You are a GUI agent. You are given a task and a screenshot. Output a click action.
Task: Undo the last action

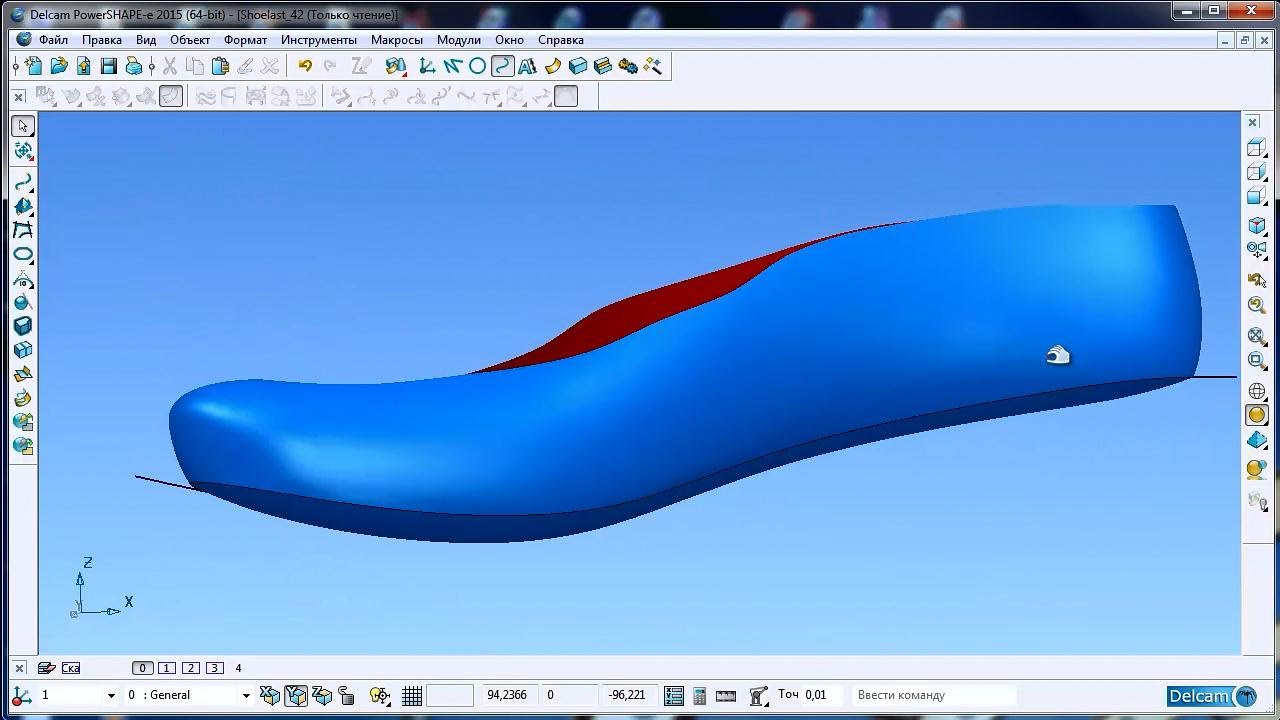[305, 66]
